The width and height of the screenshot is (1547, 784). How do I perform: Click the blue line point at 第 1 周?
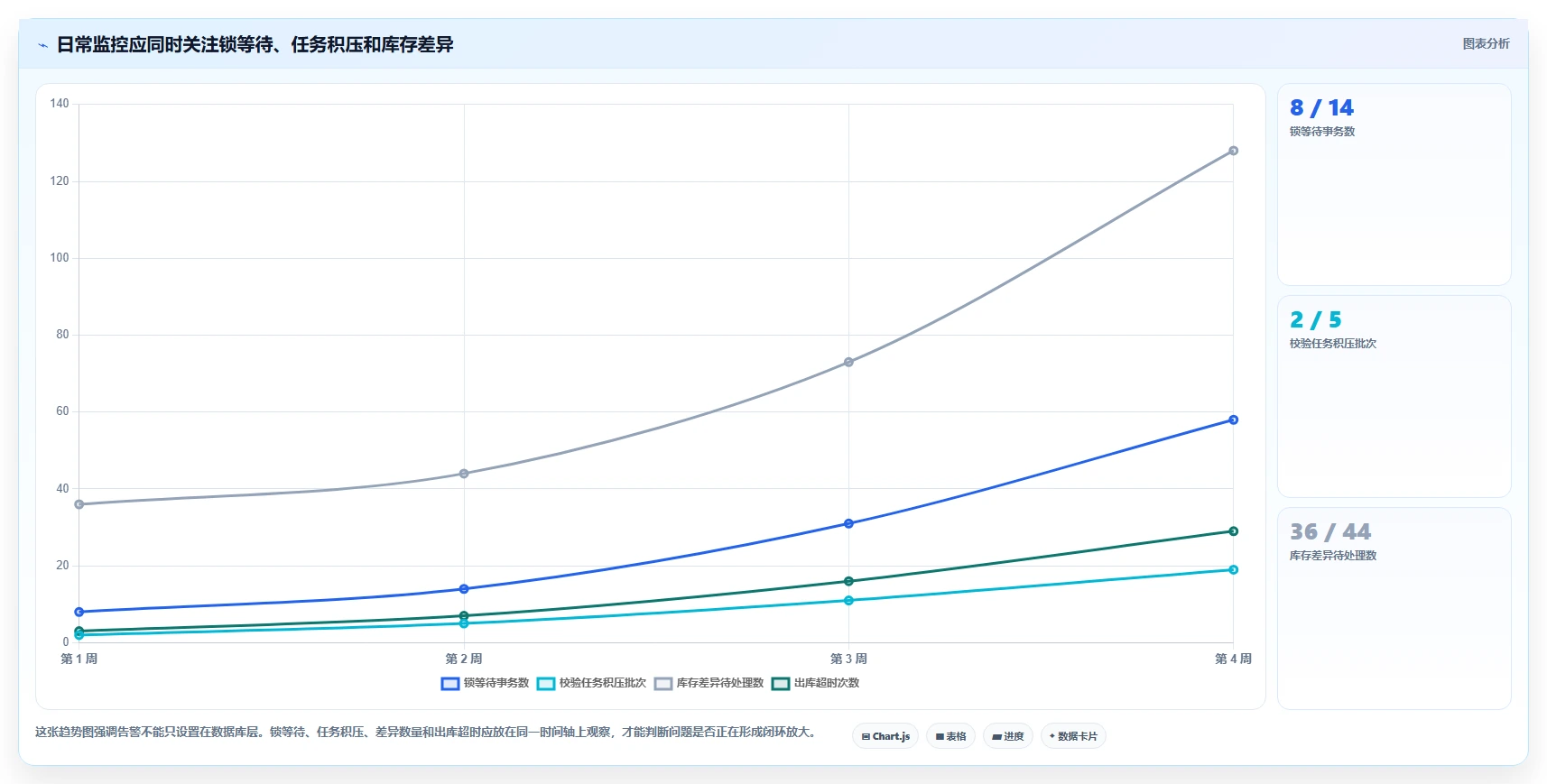click(79, 612)
